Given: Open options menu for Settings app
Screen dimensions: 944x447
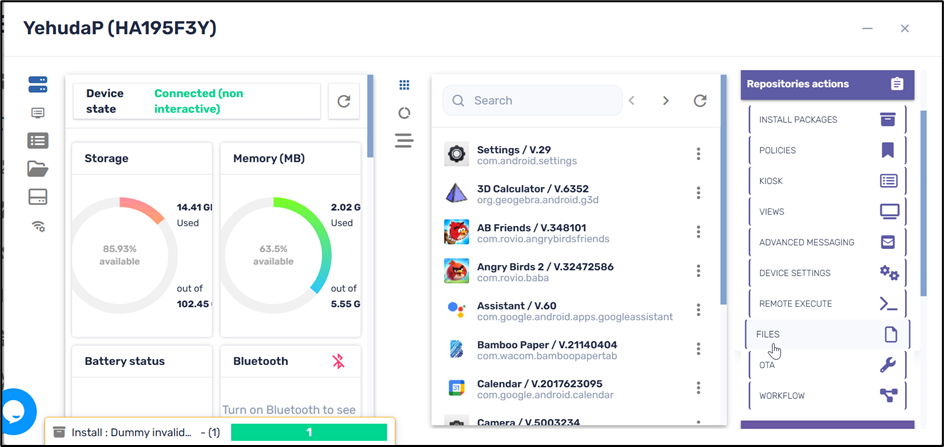Looking at the screenshot, I should click(698, 154).
